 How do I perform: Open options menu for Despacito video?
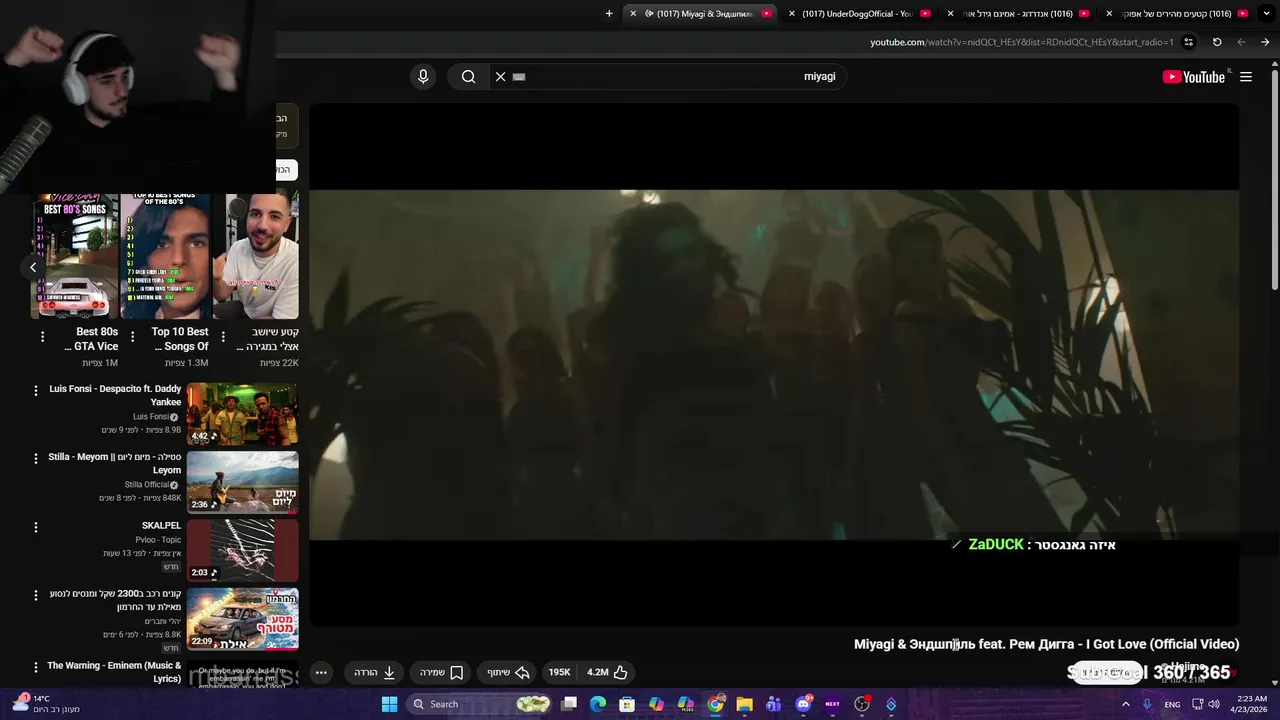pyautogui.click(x=36, y=391)
